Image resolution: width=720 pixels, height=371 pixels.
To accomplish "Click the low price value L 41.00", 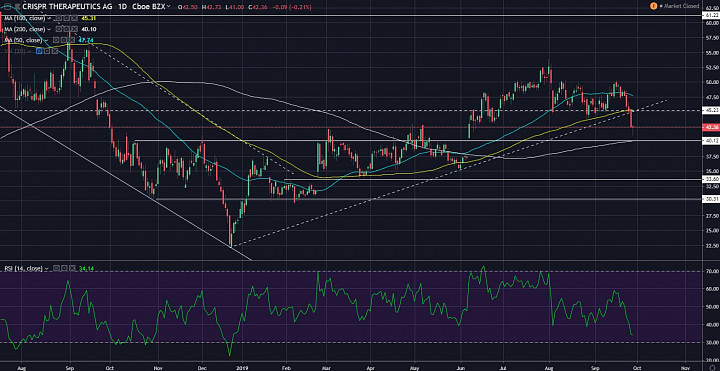I will pyautogui.click(x=235, y=7).
